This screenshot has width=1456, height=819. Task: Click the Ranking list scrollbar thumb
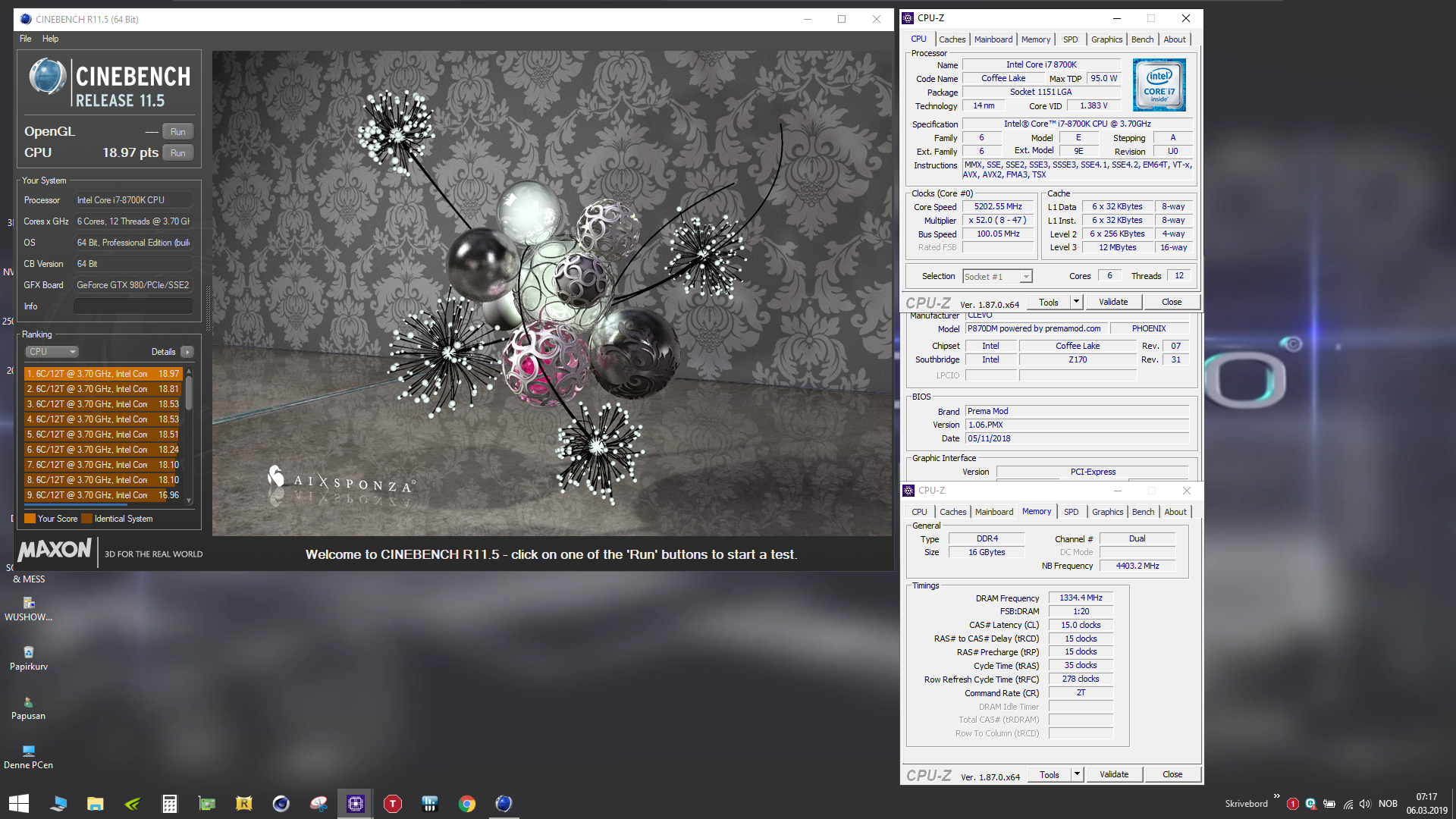tap(189, 393)
